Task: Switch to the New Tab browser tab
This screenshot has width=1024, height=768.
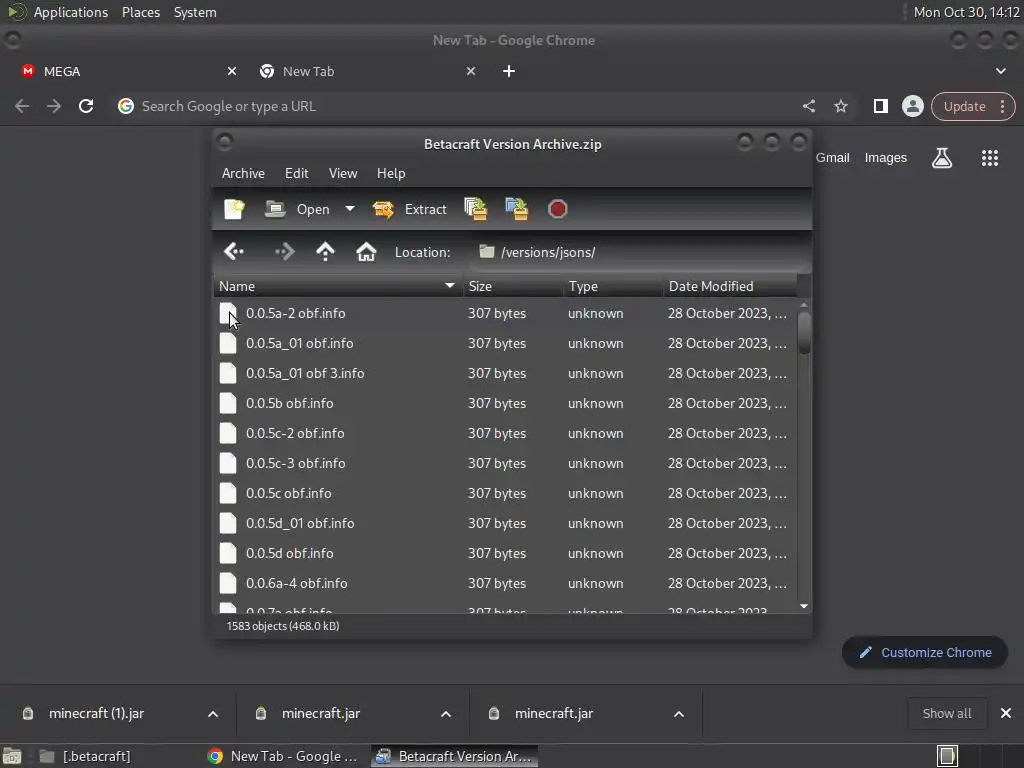Action: [x=366, y=71]
